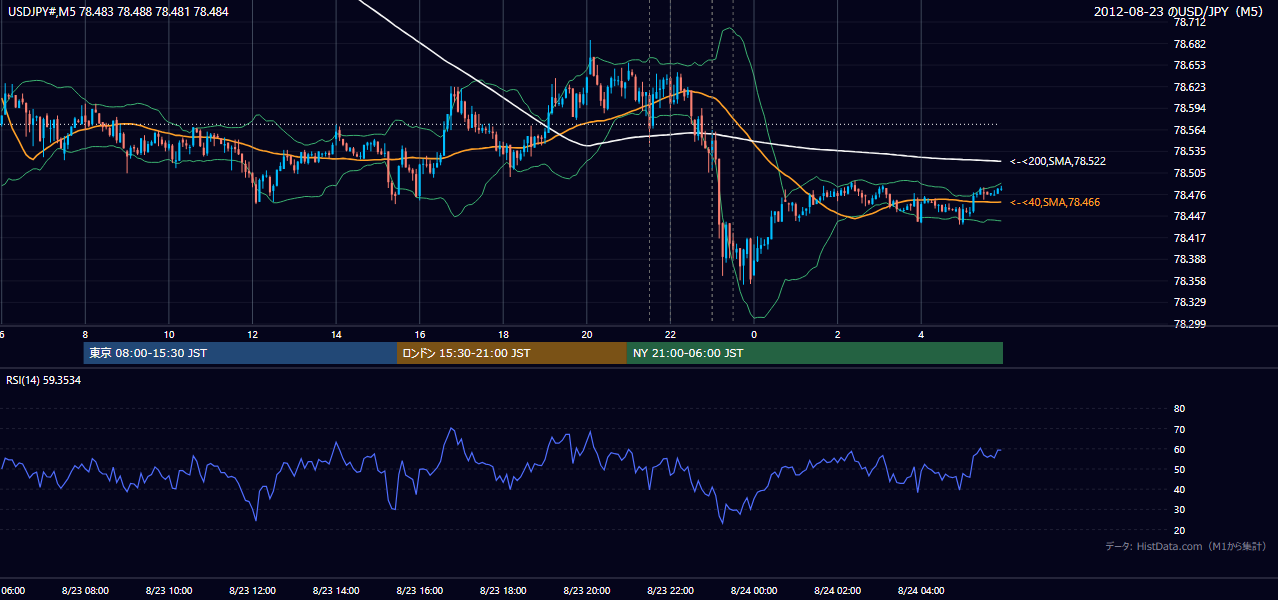
Task: Click the 8/23 12:00 date label
Action: click(x=252, y=590)
